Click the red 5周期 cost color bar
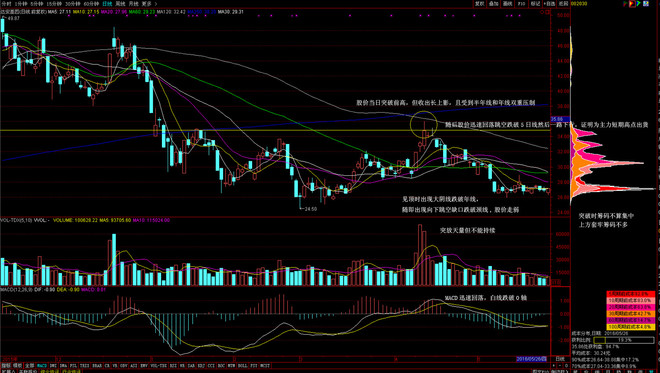The width and height of the screenshot is (660, 373). [631, 294]
